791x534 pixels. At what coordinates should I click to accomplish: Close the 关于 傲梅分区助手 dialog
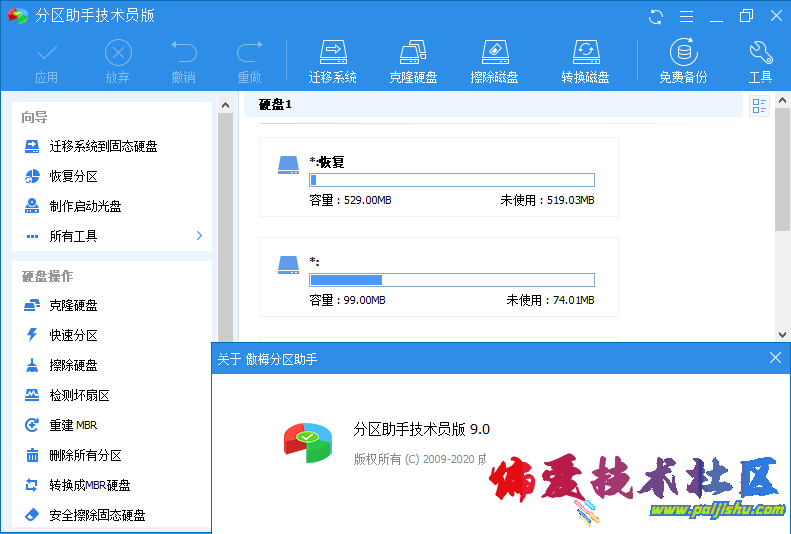[775, 357]
